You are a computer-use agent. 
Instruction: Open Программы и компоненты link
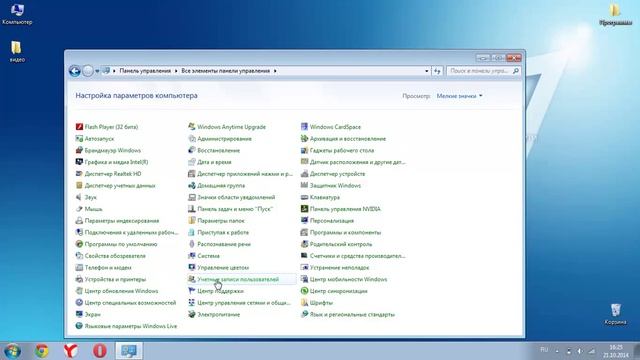[345, 233]
